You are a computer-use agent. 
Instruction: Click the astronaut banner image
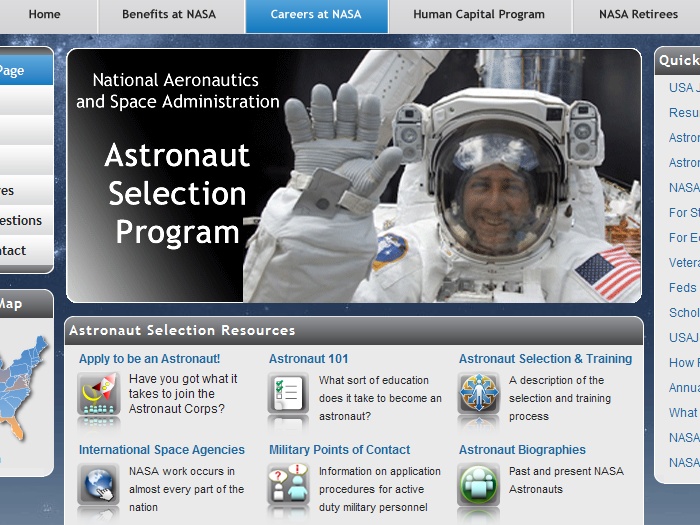pyautogui.click(x=354, y=175)
